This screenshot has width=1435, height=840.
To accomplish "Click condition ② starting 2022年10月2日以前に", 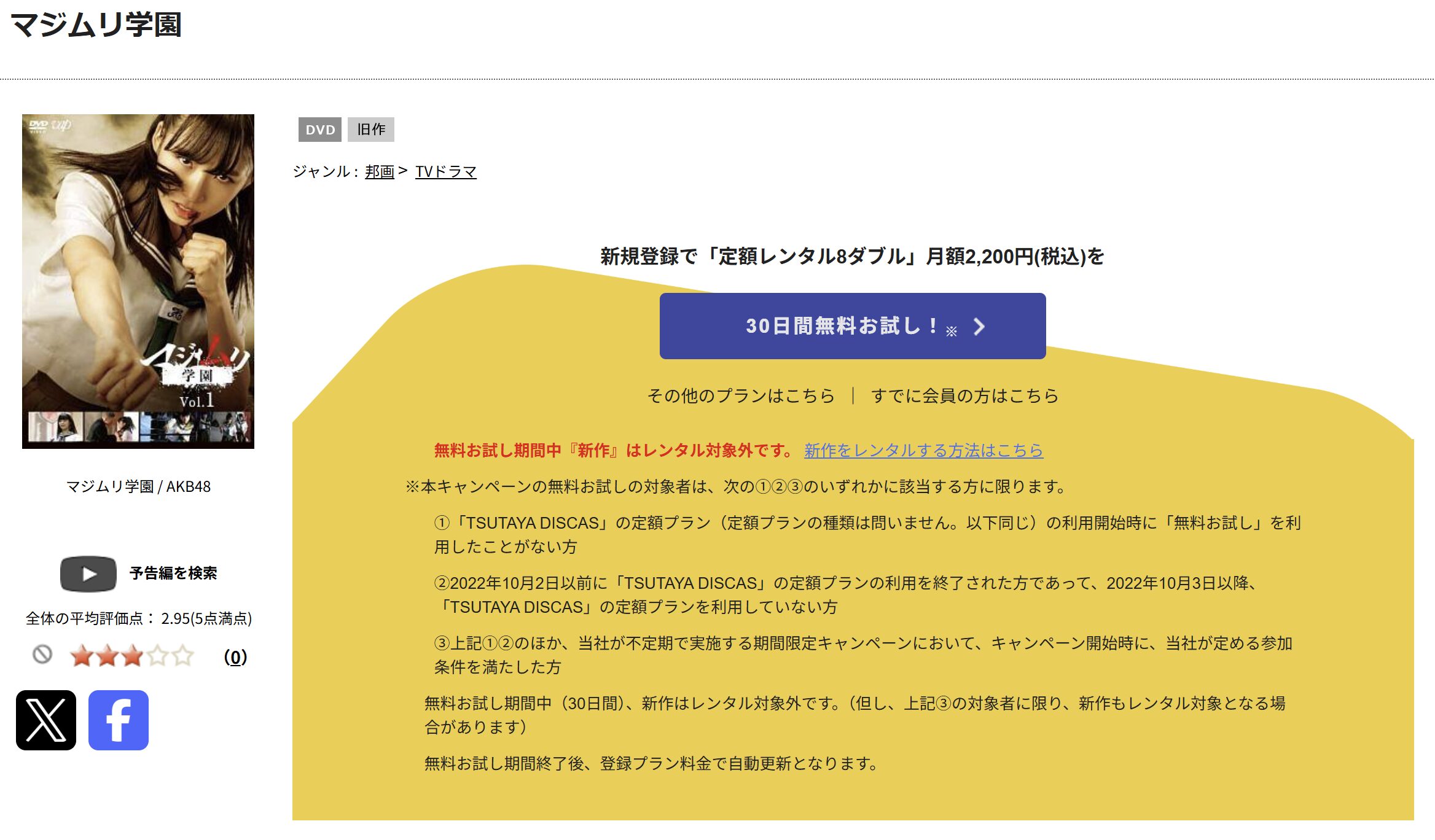I will click(847, 595).
